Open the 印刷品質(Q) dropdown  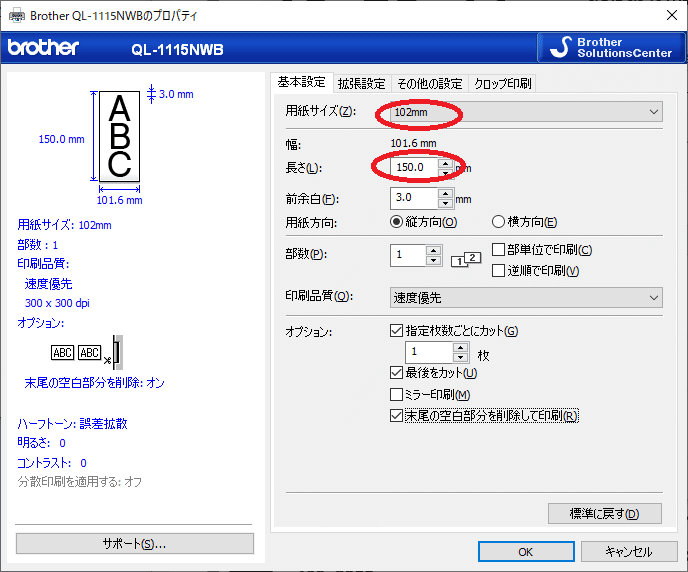526,298
